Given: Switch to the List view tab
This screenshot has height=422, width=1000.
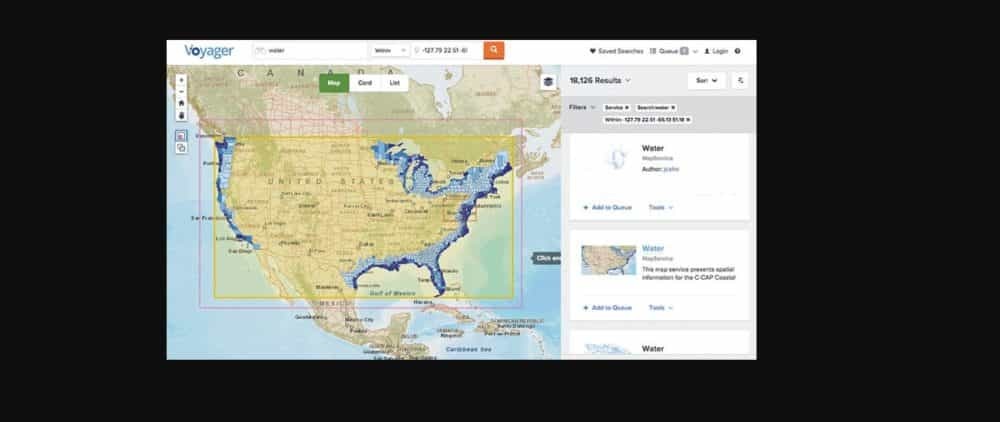Looking at the screenshot, I should 394,83.
